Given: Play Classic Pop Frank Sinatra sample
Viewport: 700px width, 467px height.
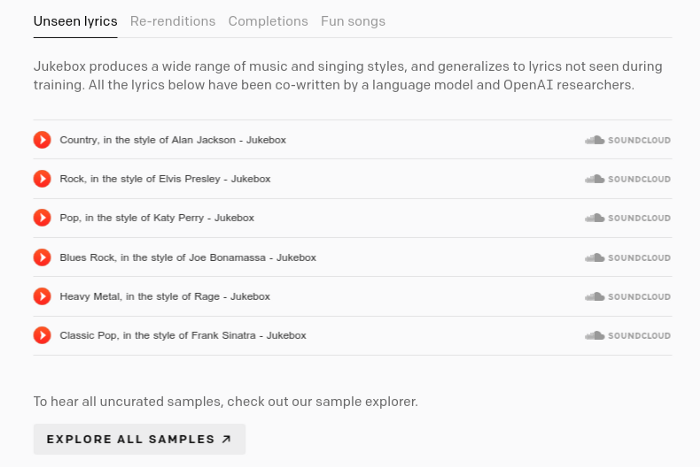Looking at the screenshot, I should pos(42,335).
